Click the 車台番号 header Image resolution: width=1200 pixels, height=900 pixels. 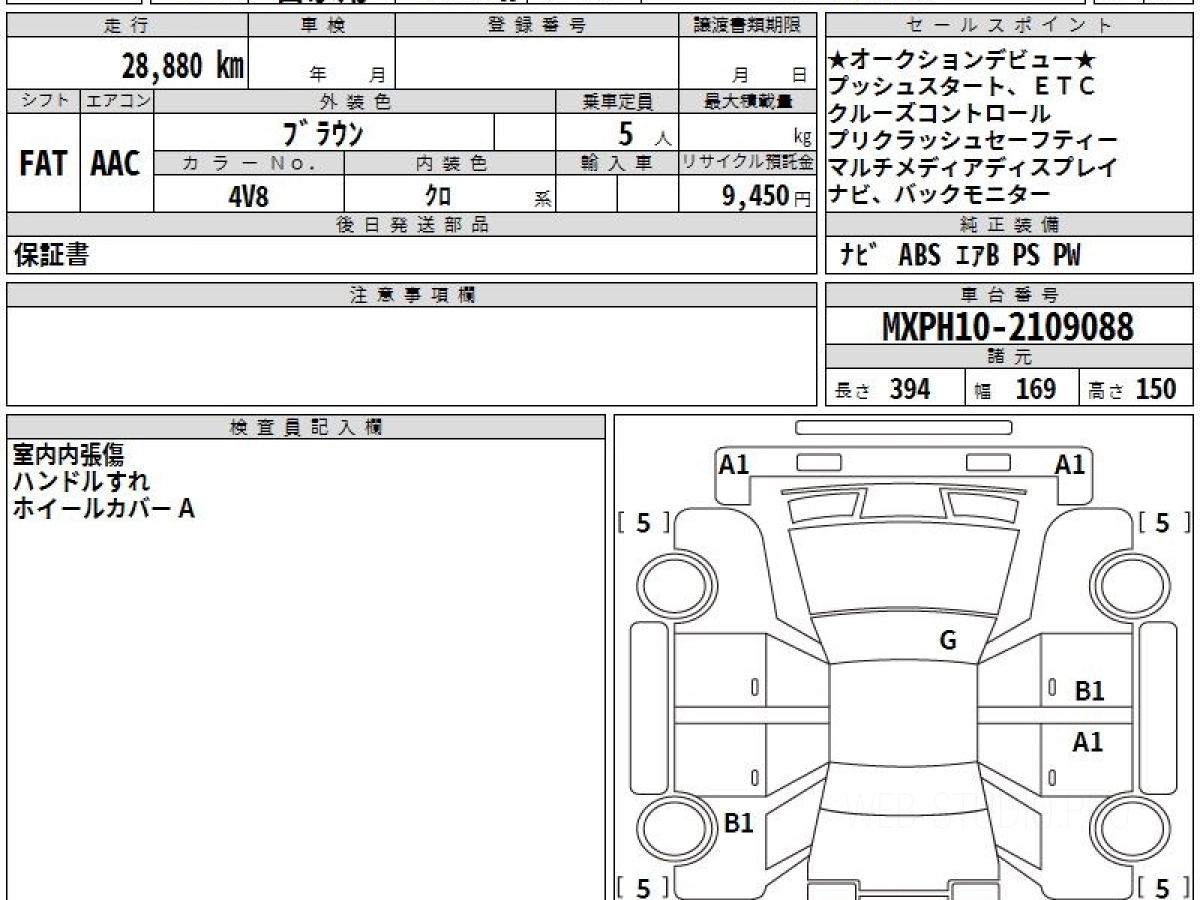pos(1010,294)
